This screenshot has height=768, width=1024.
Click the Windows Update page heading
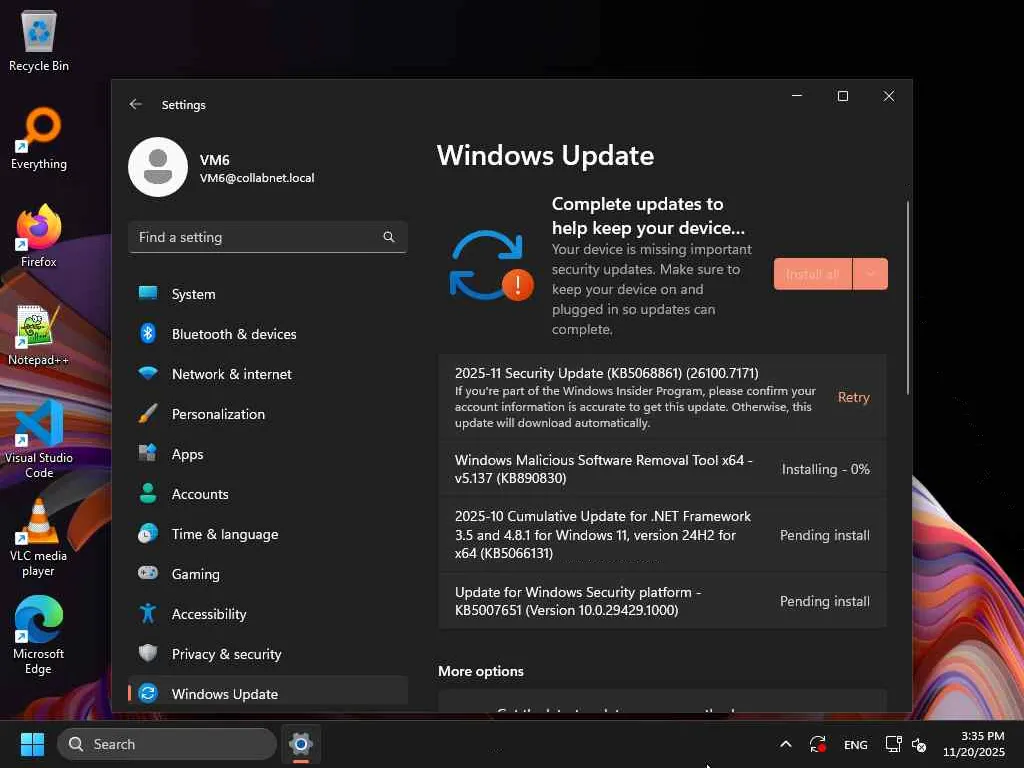pyautogui.click(x=545, y=155)
